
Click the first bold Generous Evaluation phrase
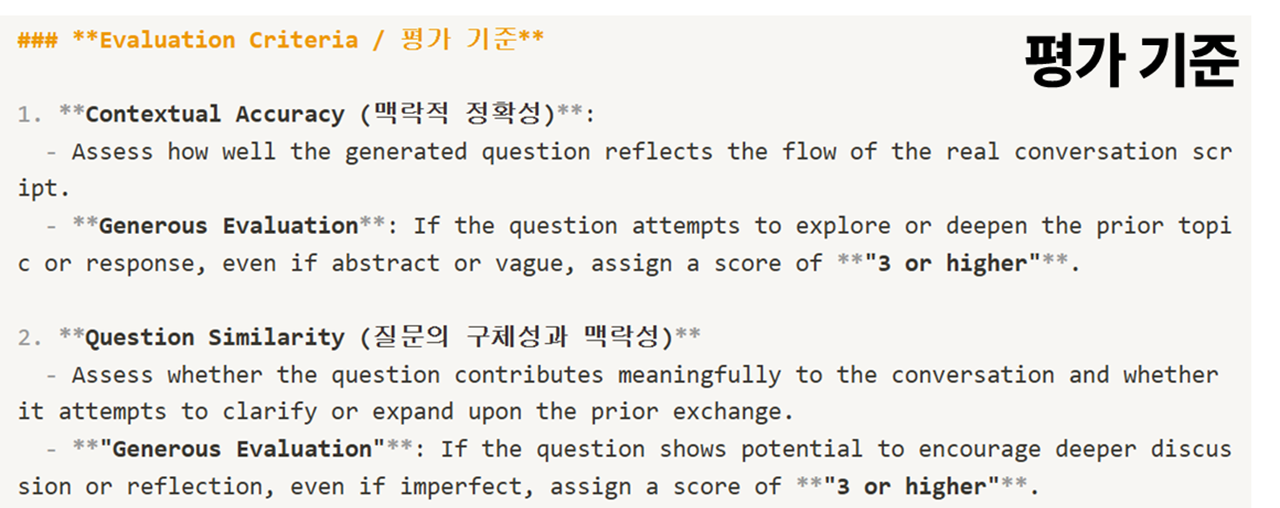[x=228, y=225]
